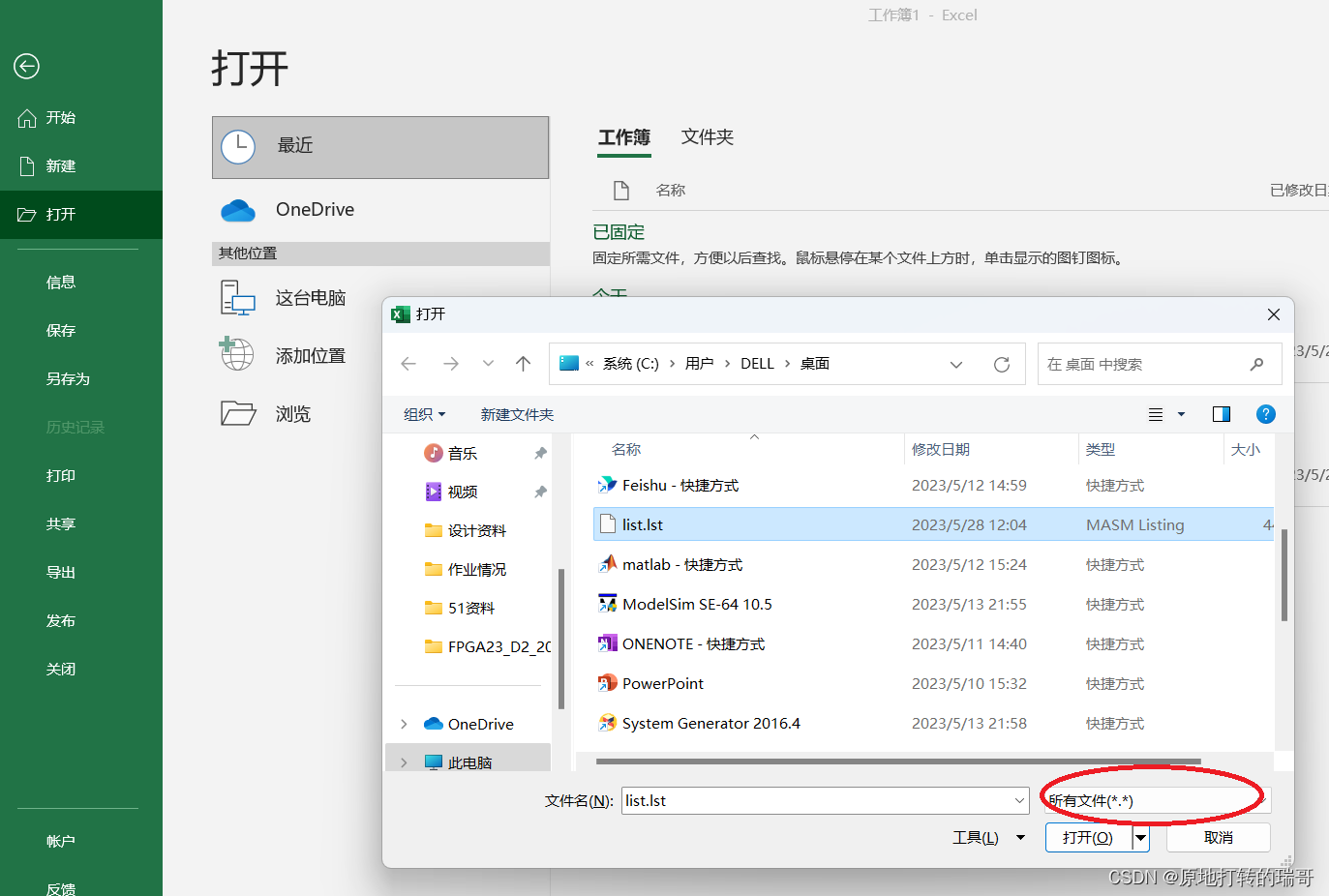Open the 组织 dropdown menu
This screenshot has height=896, width=1329.
coord(424,414)
